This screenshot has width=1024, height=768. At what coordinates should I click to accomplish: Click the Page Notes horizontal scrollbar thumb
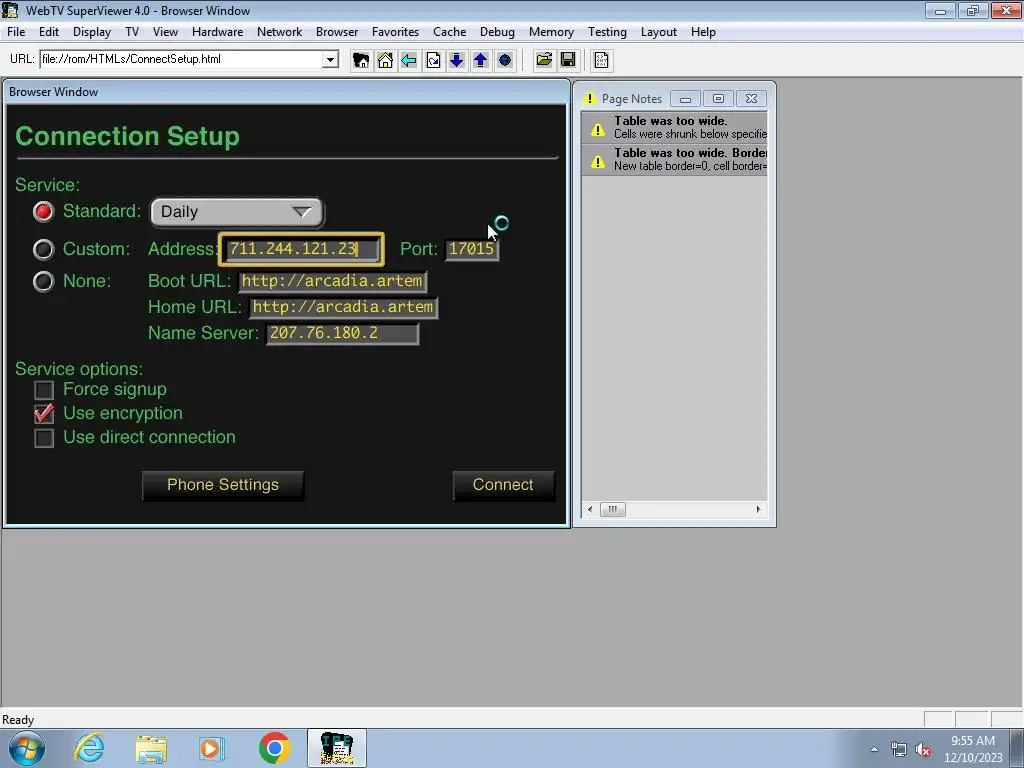click(613, 509)
